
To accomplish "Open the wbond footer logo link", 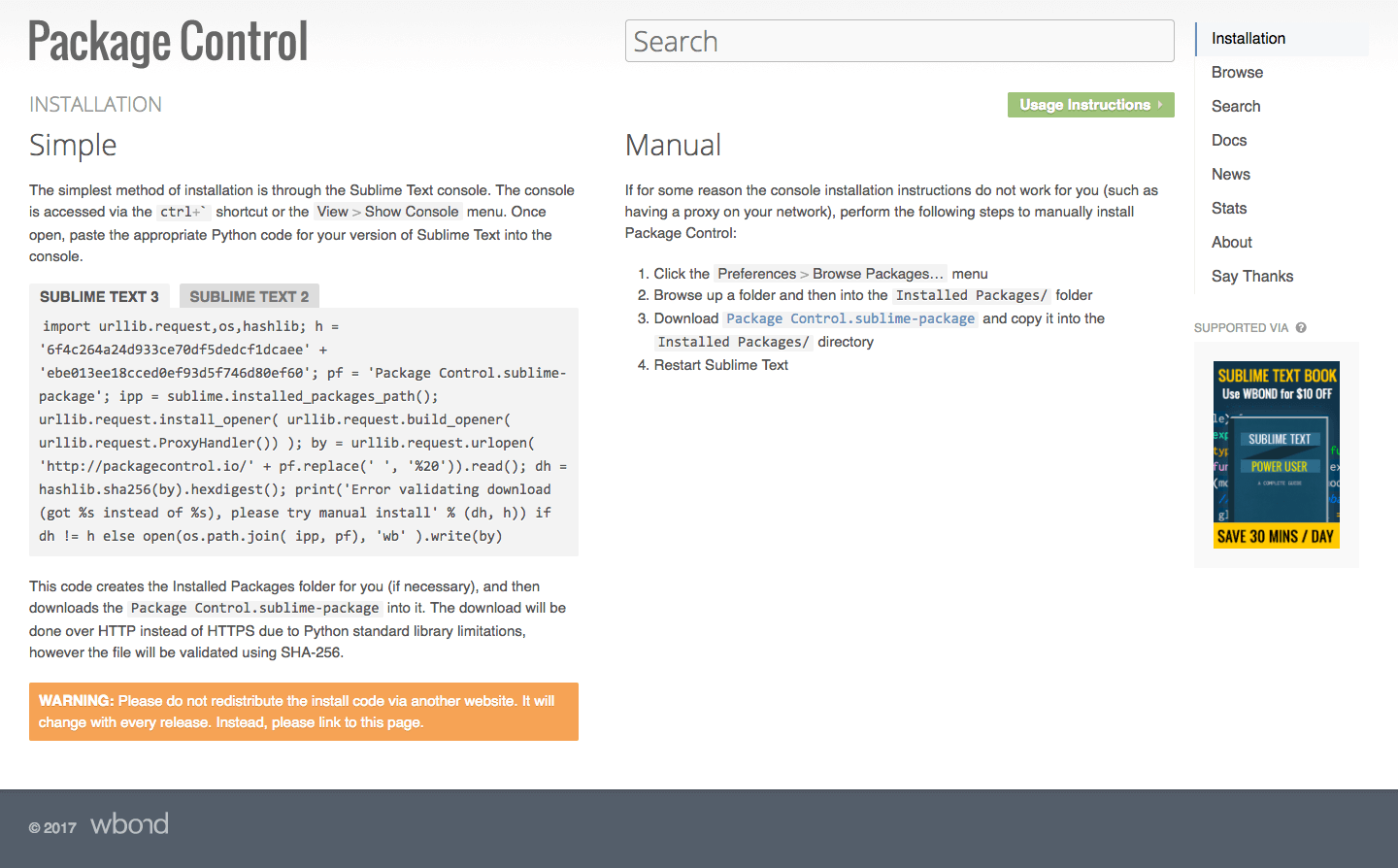I will tap(129, 824).
